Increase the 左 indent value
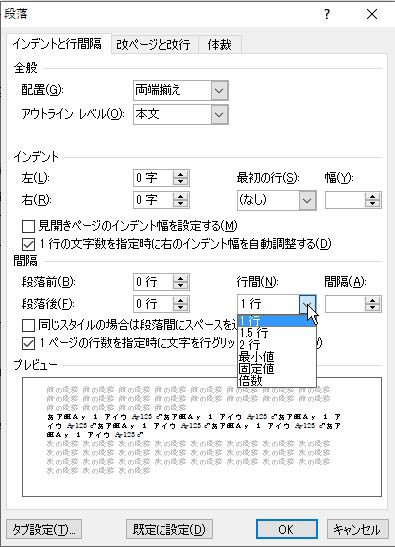Screen dimensions: 395x547 [x=180, y=174]
